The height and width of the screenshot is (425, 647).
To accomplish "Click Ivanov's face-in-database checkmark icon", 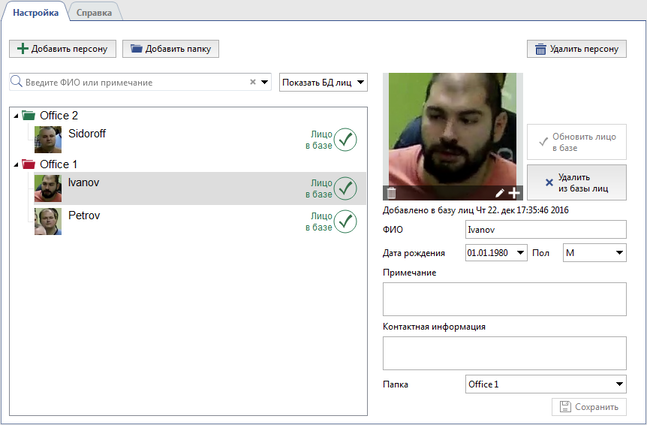I will (x=346, y=188).
